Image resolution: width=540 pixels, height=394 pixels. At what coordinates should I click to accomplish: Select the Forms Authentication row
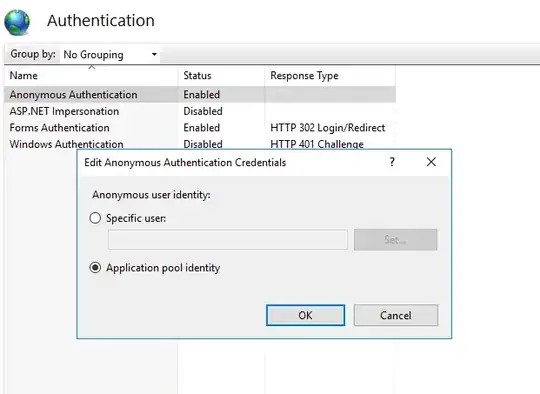200,127
